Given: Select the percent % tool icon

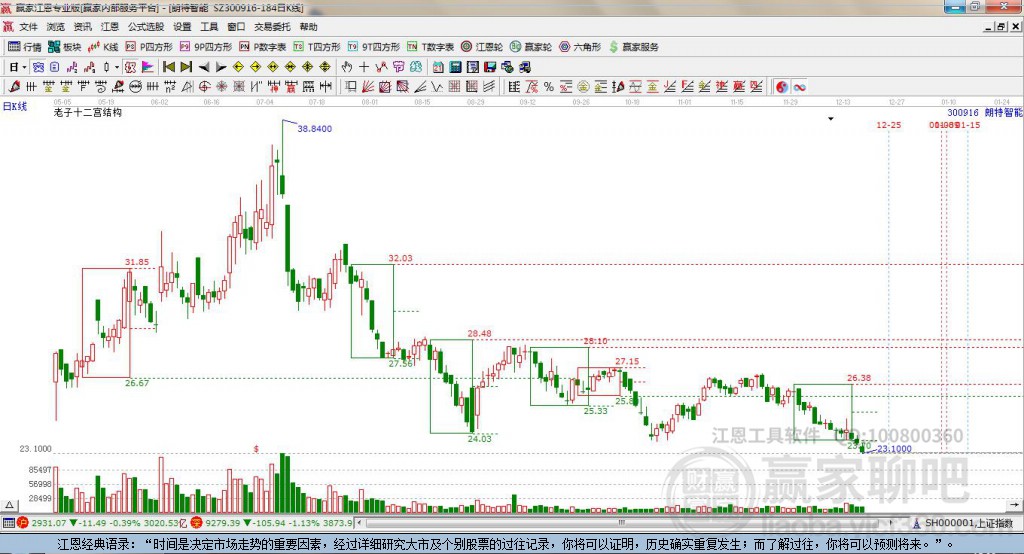Looking at the screenshot, I should tap(549, 86).
